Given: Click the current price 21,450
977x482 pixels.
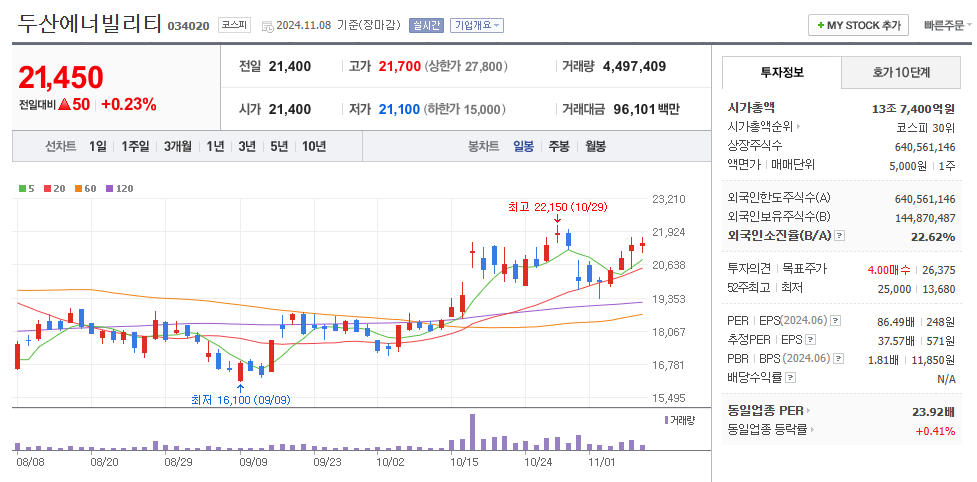Looking at the screenshot, I should click(x=61, y=77).
